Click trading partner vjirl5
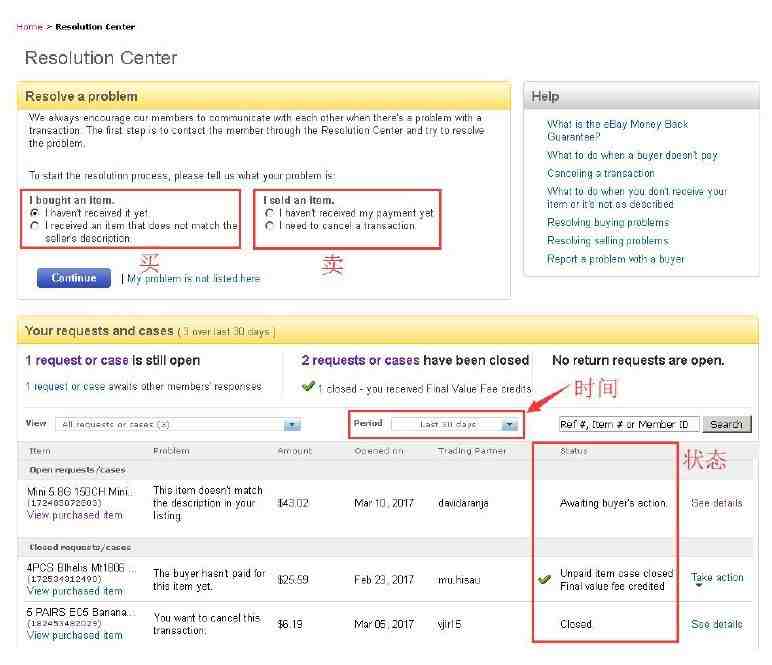This screenshot has height=665, width=772. (x=450, y=625)
